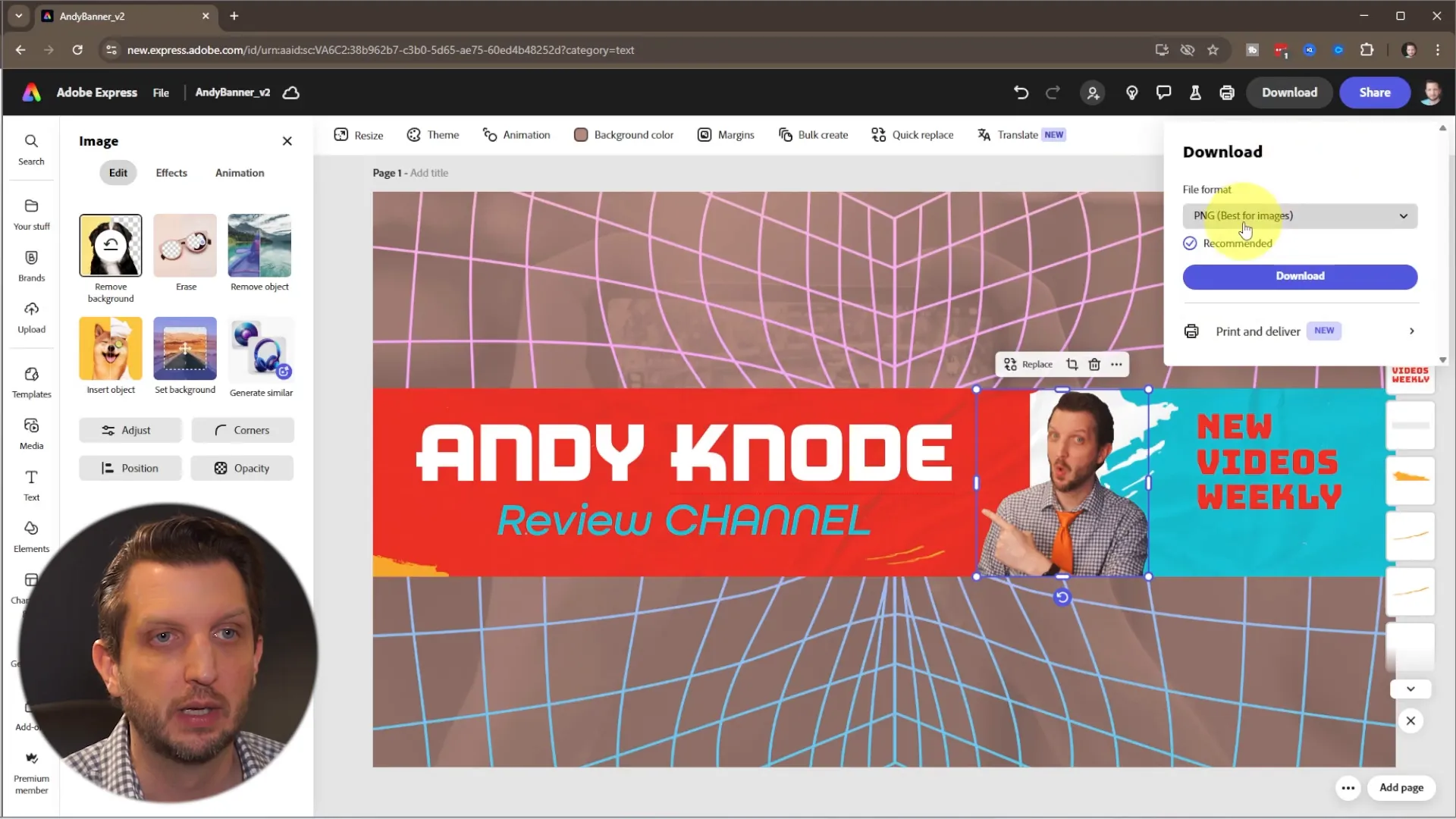The image size is (1456, 819).
Task: Open Quick replace tool
Action: tap(912, 135)
